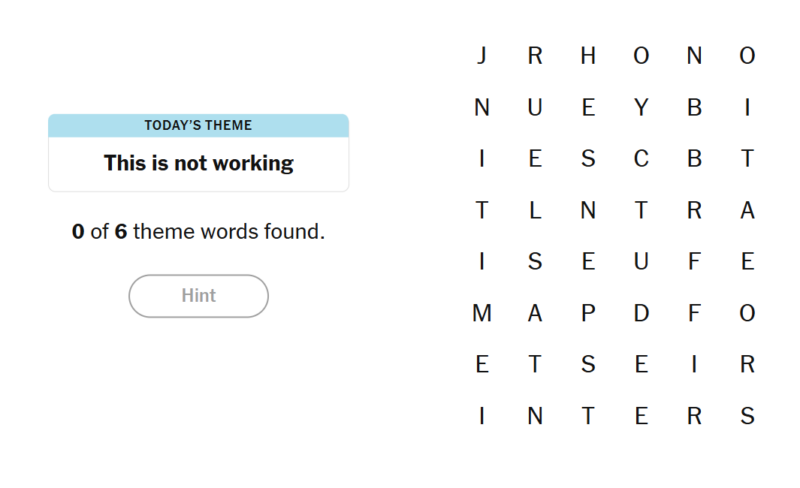Select the B in the second row

coord(694,108)
